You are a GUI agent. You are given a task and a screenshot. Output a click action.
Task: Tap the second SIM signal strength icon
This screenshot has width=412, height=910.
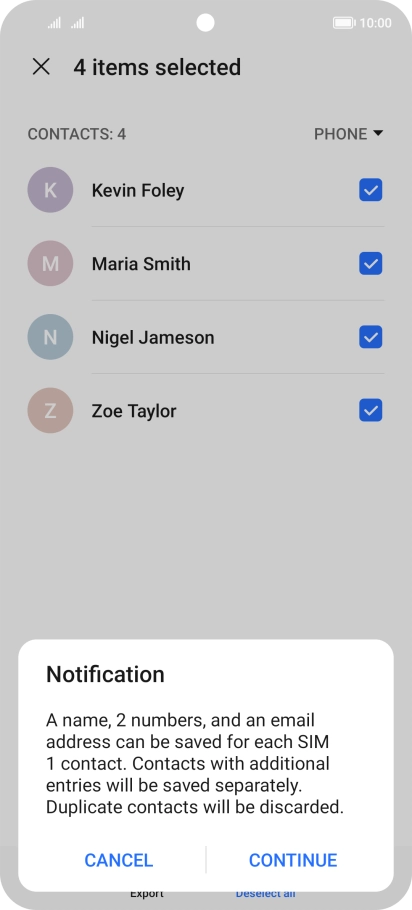[x=78, y=23]
